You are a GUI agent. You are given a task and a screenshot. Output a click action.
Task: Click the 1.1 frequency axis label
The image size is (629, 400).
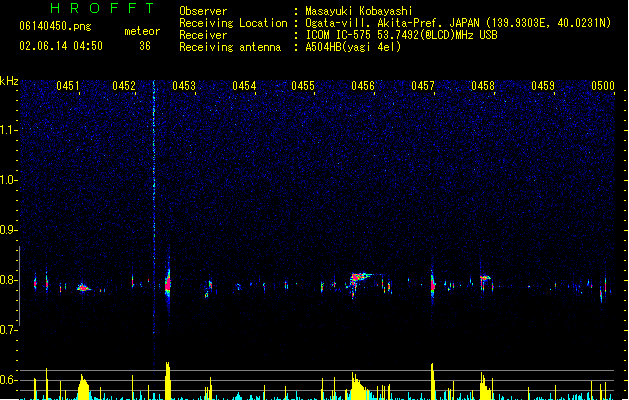click(8, 130)
